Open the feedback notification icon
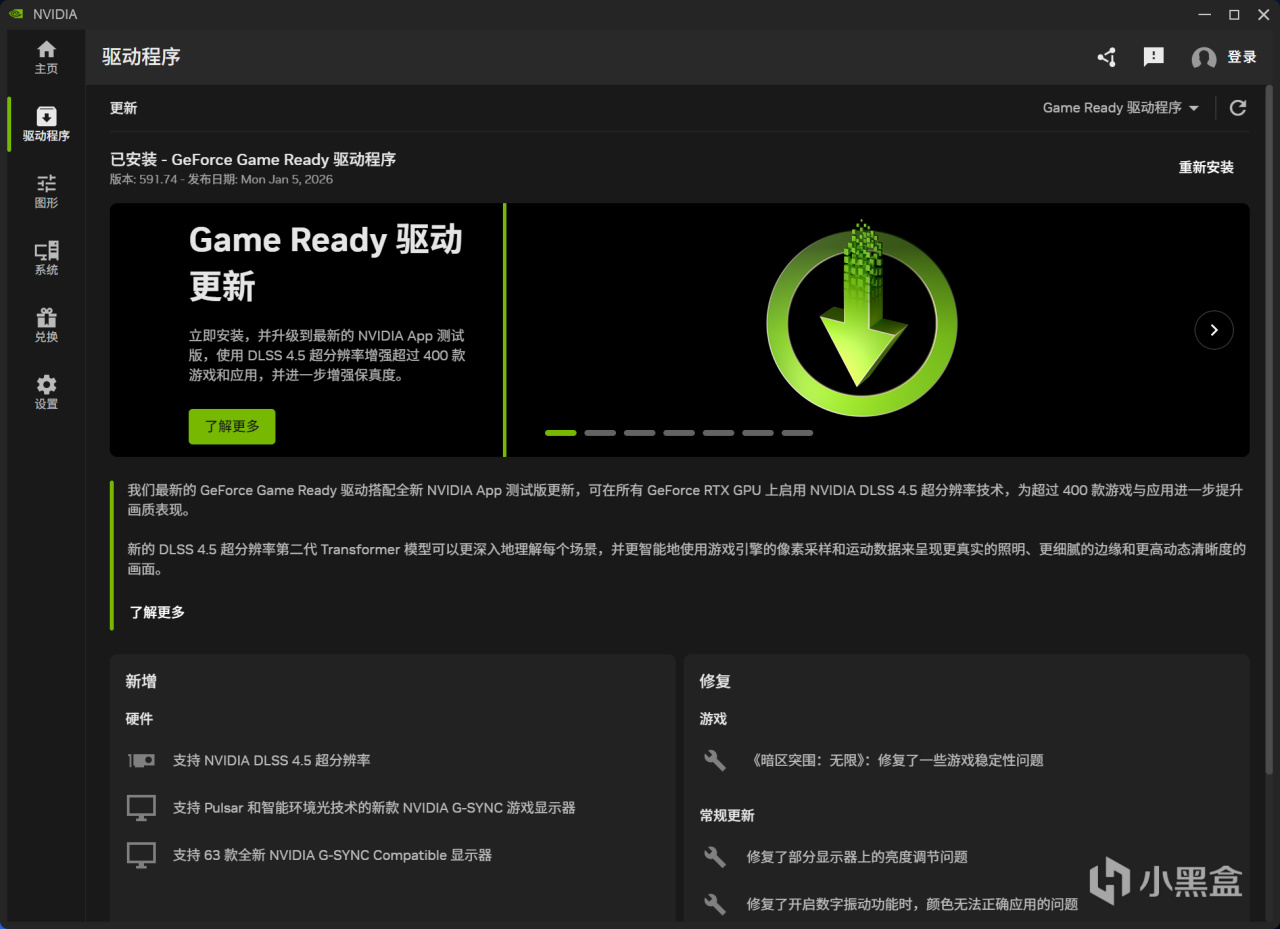 pos(1154,57)
